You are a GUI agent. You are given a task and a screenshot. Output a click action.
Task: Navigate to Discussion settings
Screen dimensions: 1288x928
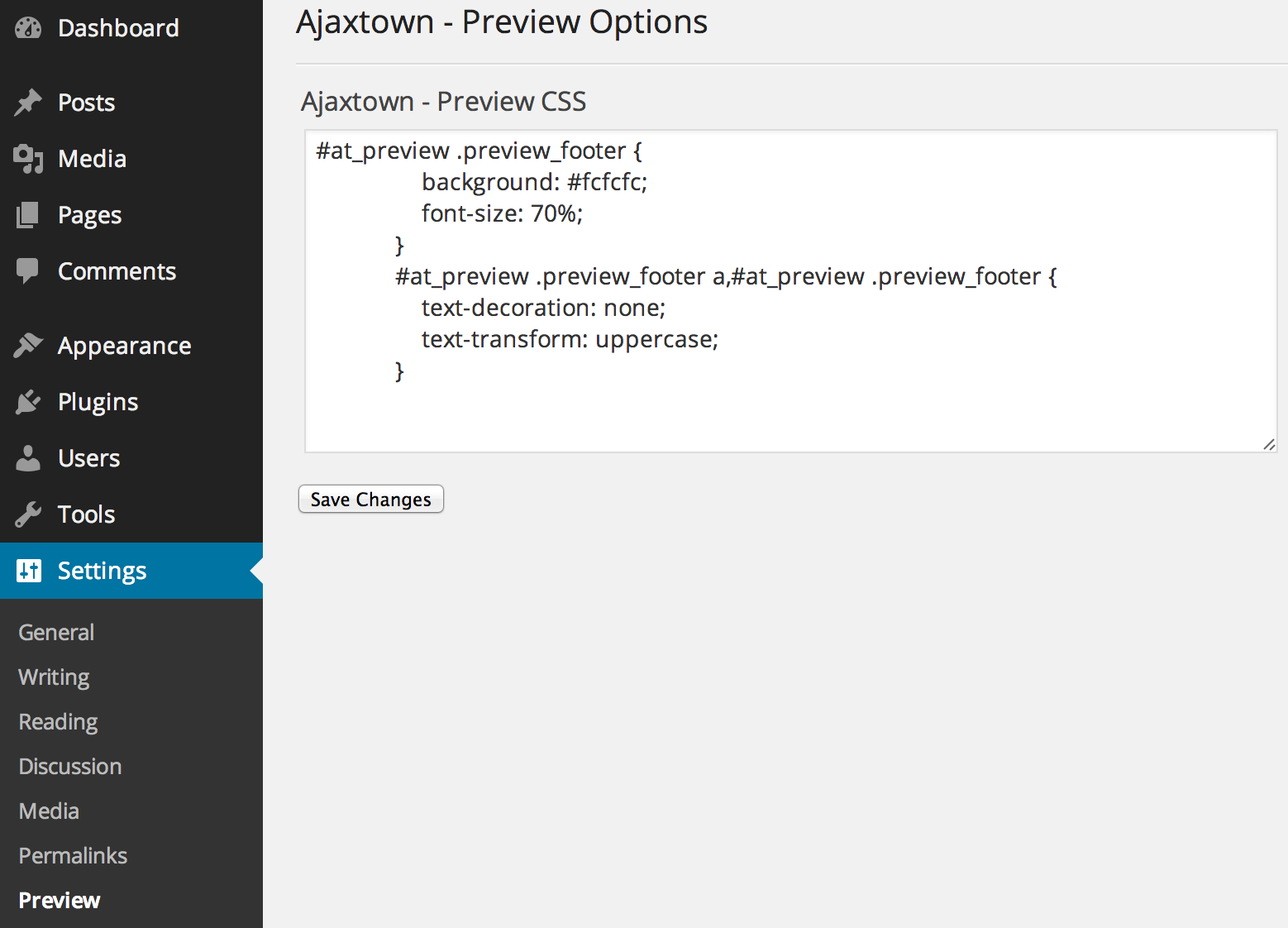coord(70,767)
